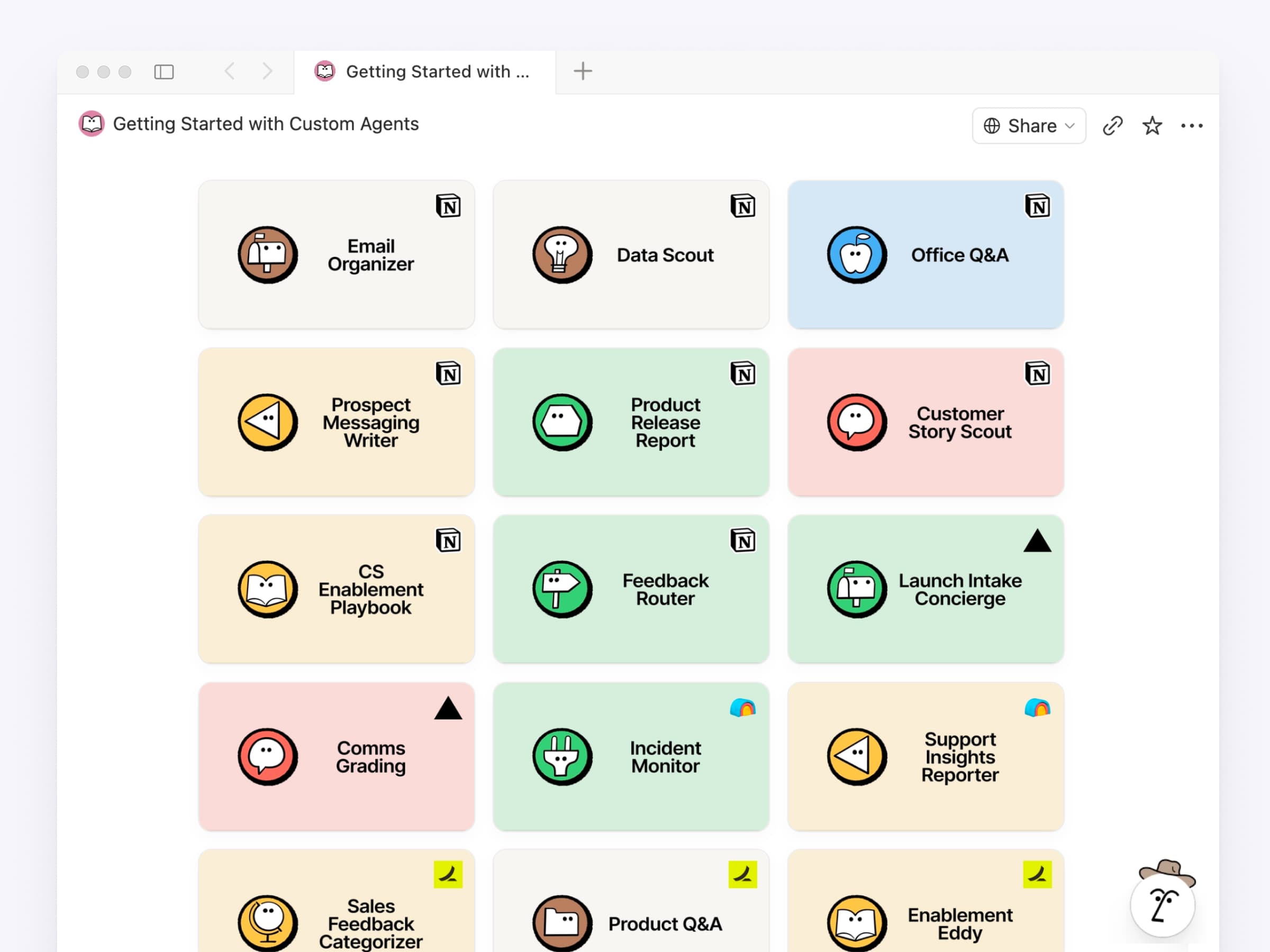Copy the page link via the chain icon
Viewport: 1270px width, 952px height.
[x=1112, y=126]
